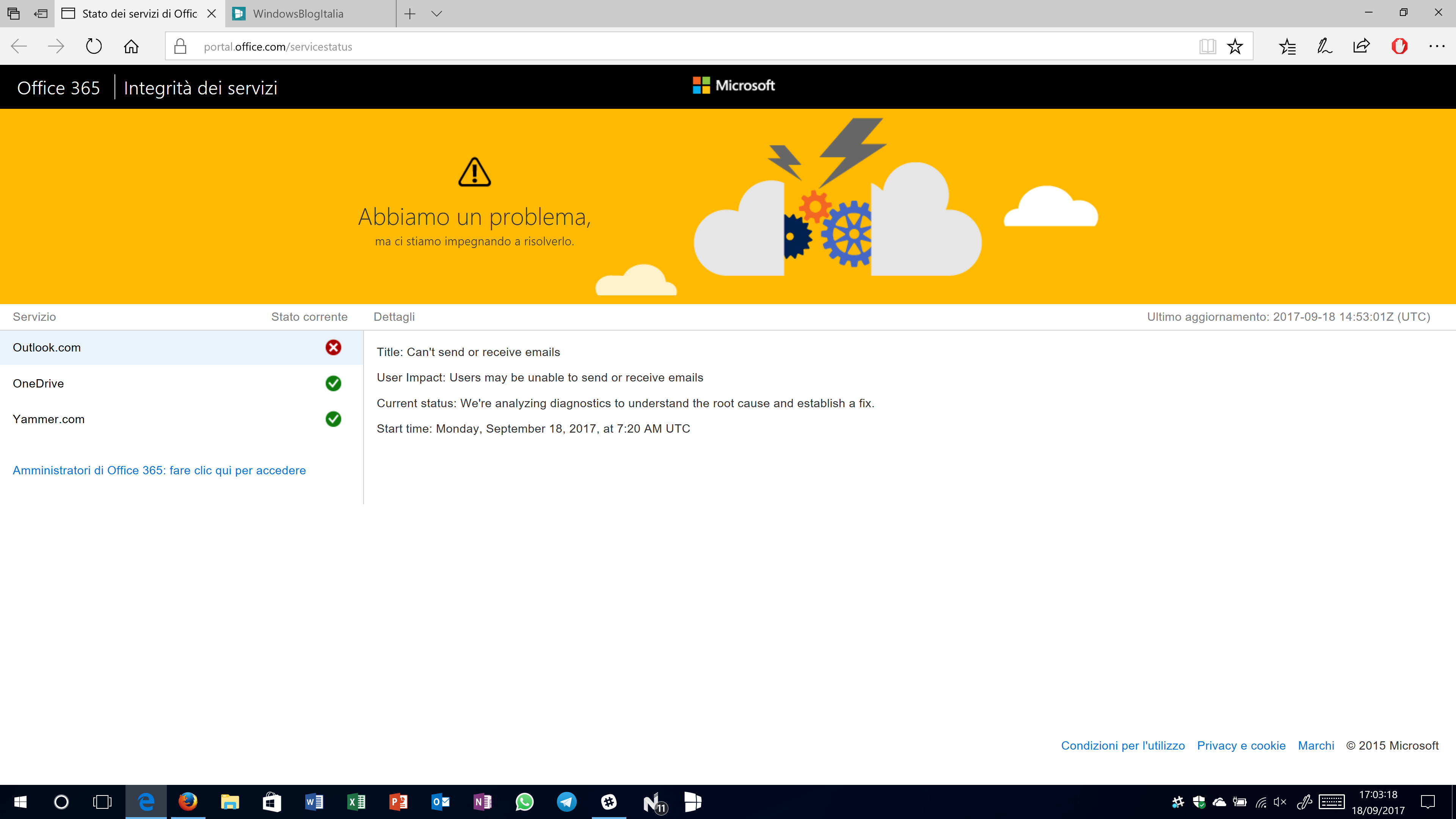Viewport: 1456px width, 819px height.
Task: Select the Yammer.com service row
Action: point(182,419)
